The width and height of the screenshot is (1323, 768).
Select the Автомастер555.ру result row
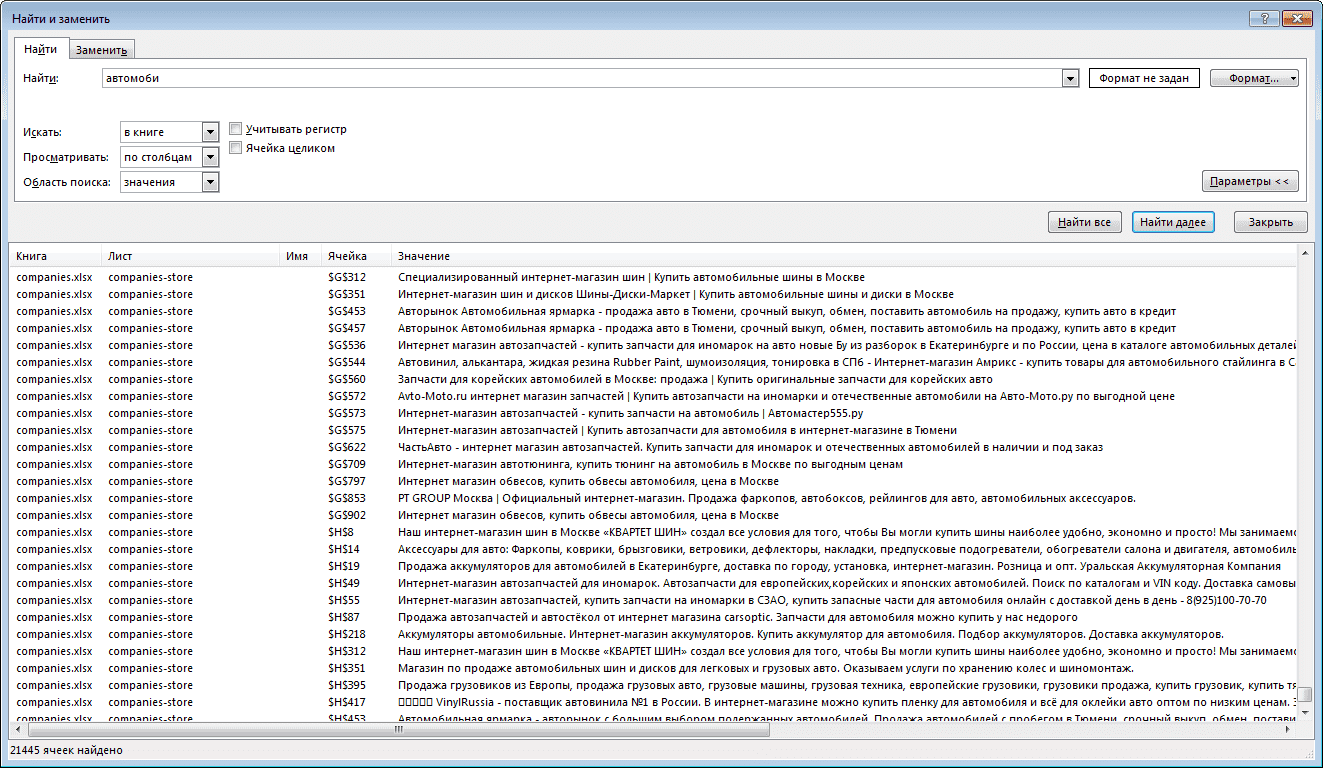tap(653, 413)
